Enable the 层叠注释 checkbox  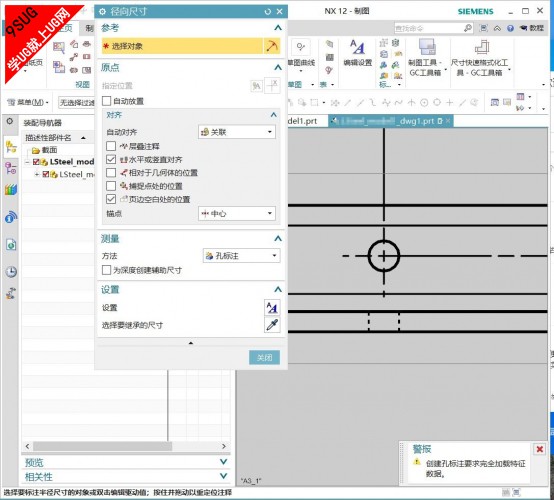pyautogui.click(x=111, y=146)
